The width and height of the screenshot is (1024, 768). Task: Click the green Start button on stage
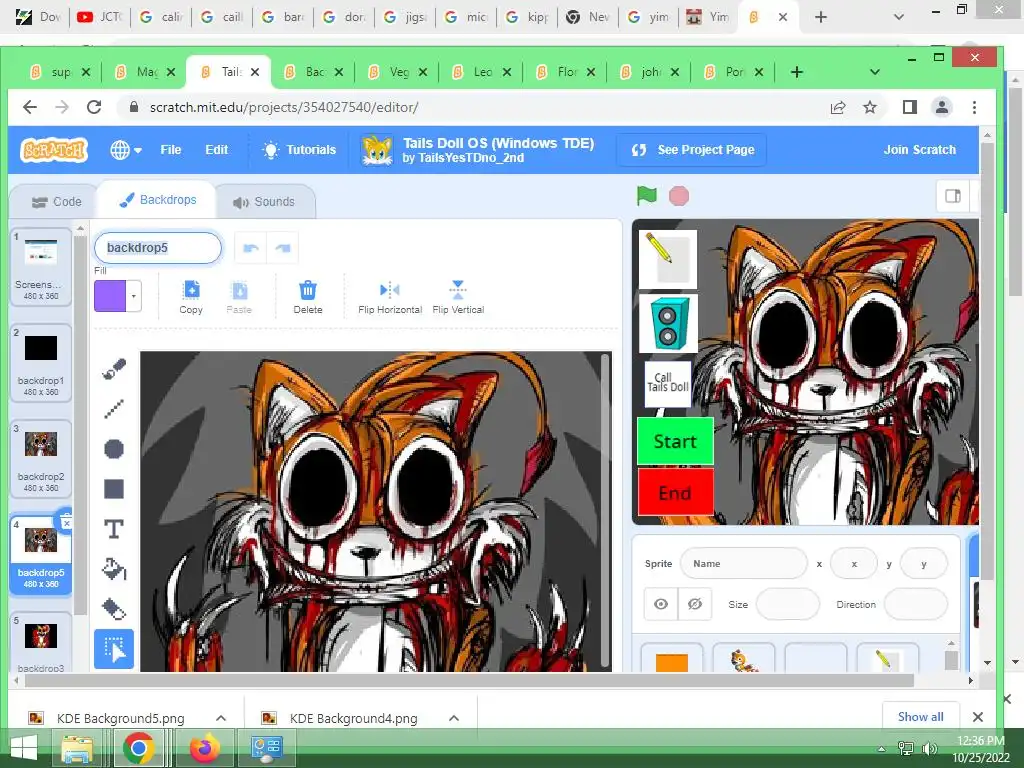coord(675,441)
